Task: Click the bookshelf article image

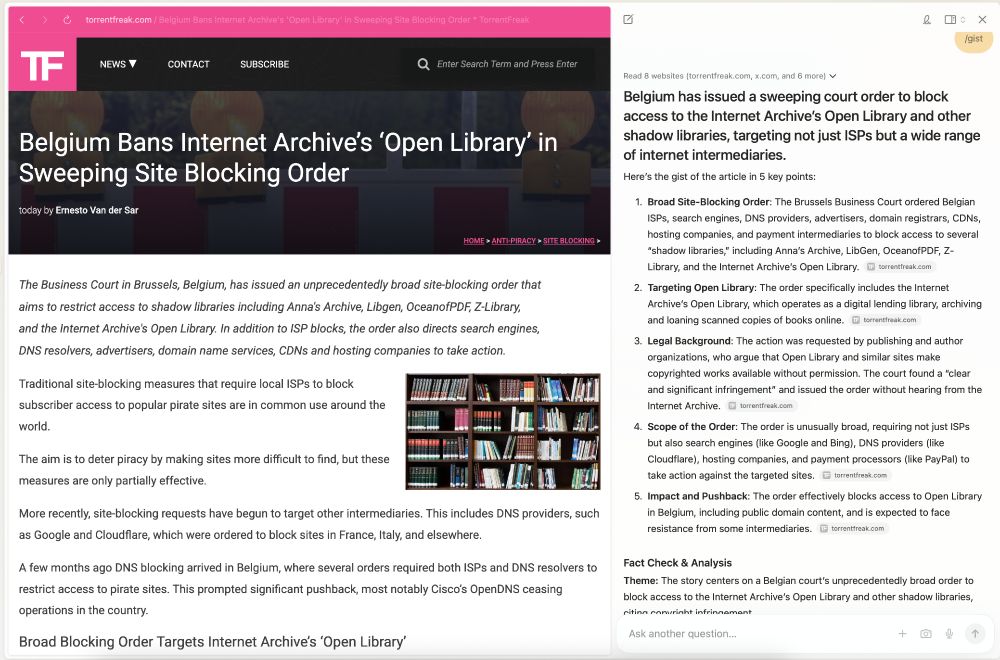Action: click(x=503, y=432)
